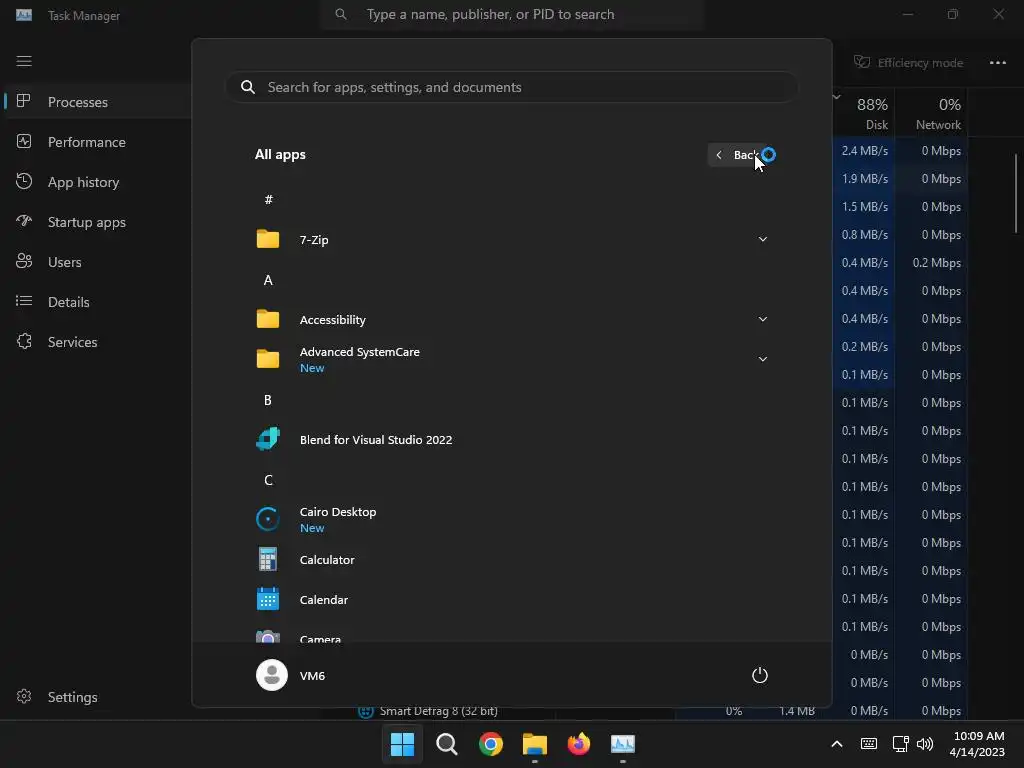Select the 2.4 MB/s disk cell
Image resolution: width=1024 pixels, height=768 pixels.
(x=864, y=151)
